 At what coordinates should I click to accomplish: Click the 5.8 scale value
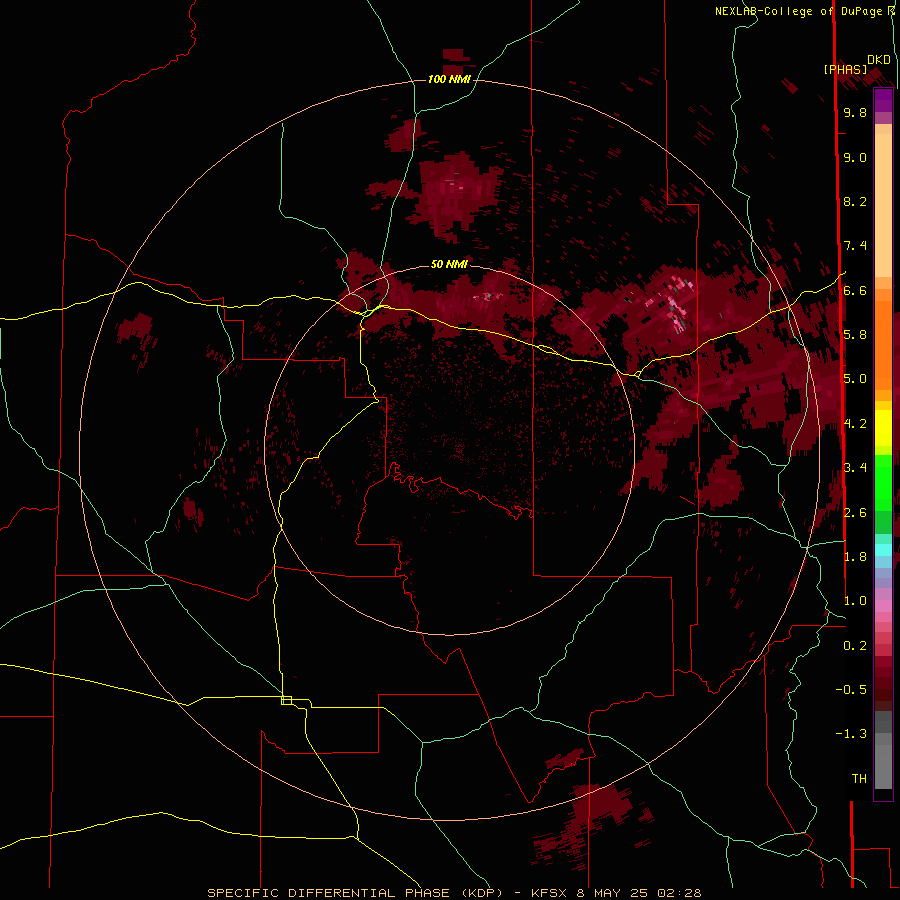pos(855,335)
